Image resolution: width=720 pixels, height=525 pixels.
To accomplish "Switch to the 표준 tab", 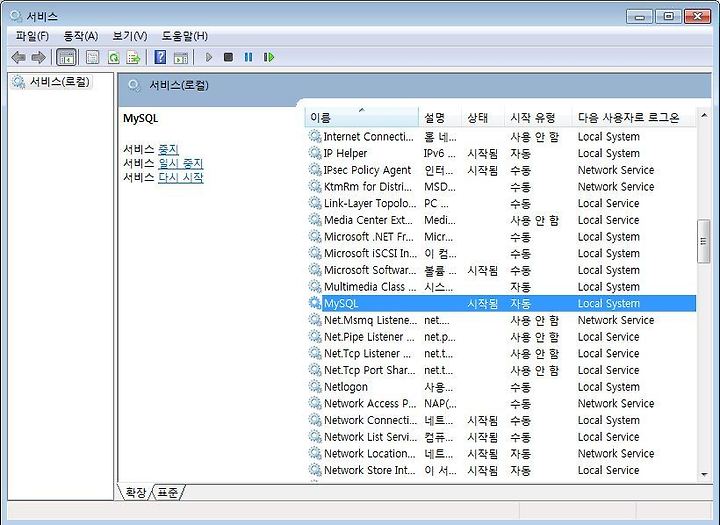I will coord(168,493).
